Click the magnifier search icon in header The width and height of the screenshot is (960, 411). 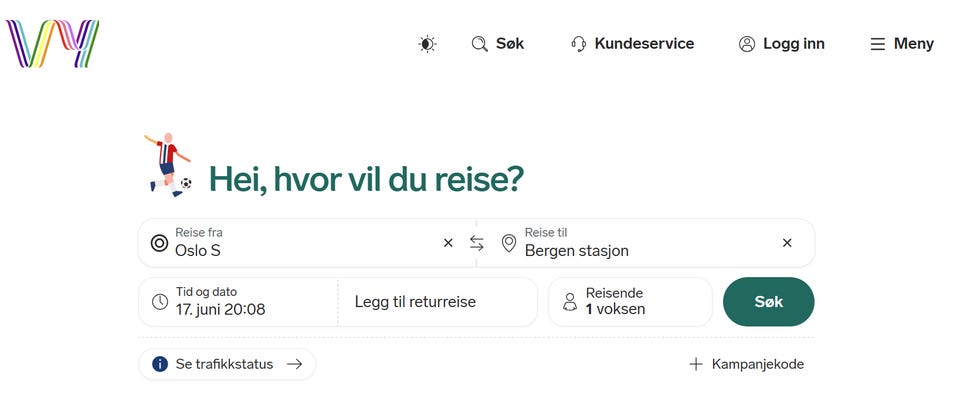click(479, 44)
